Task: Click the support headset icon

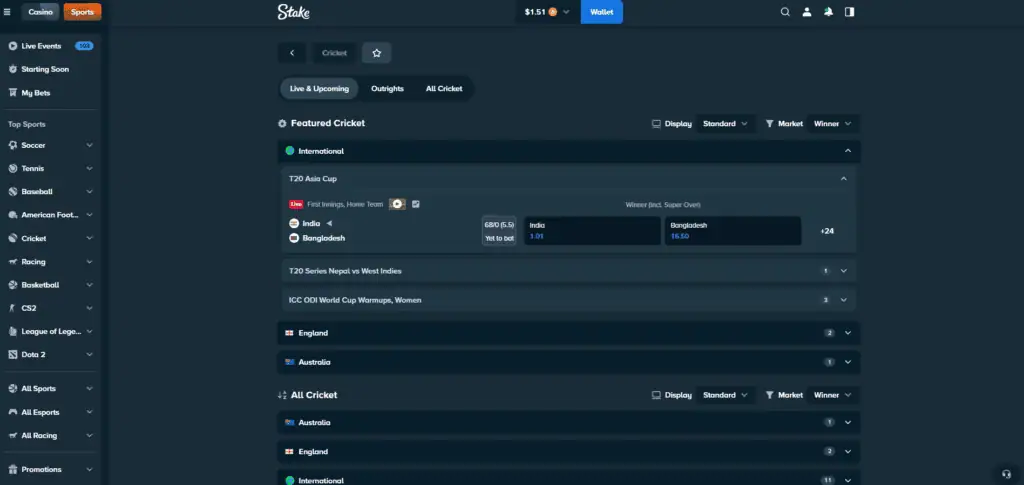Action: coord(1006,473)
